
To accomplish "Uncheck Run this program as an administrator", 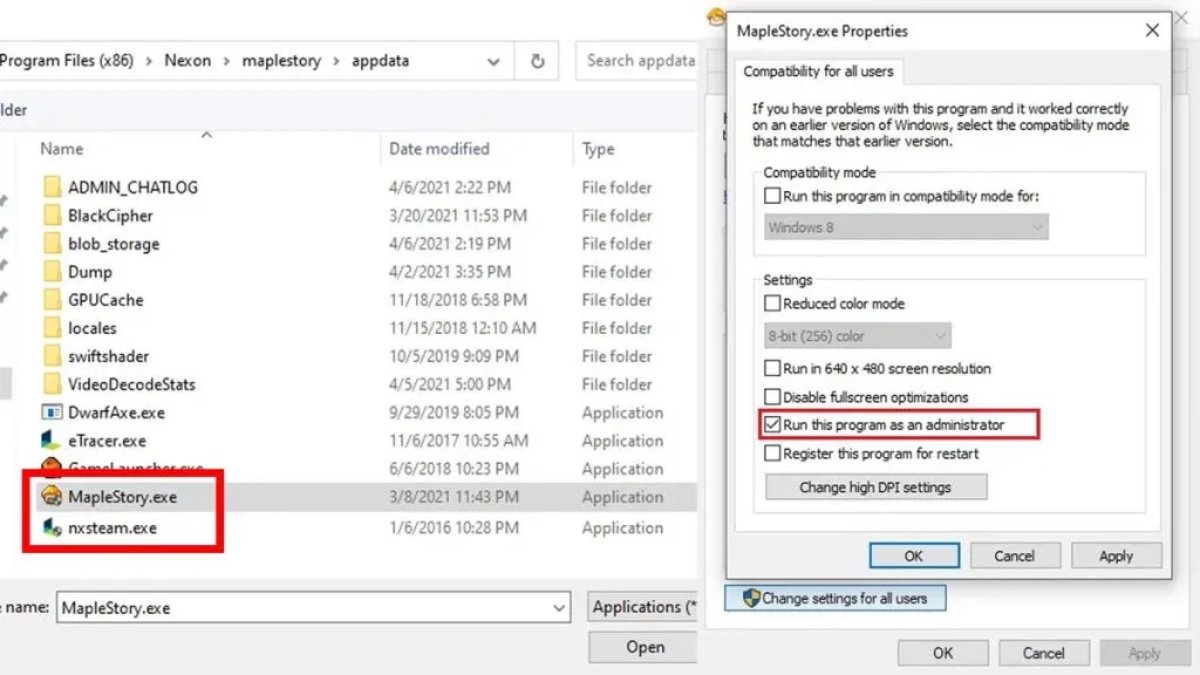I will point(772,425).
